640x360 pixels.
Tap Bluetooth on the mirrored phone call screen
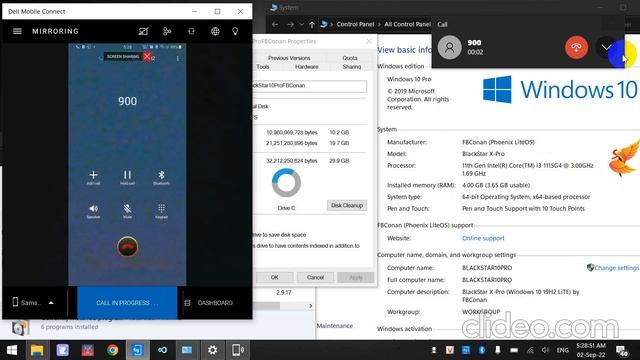click(x=161, y=177)
